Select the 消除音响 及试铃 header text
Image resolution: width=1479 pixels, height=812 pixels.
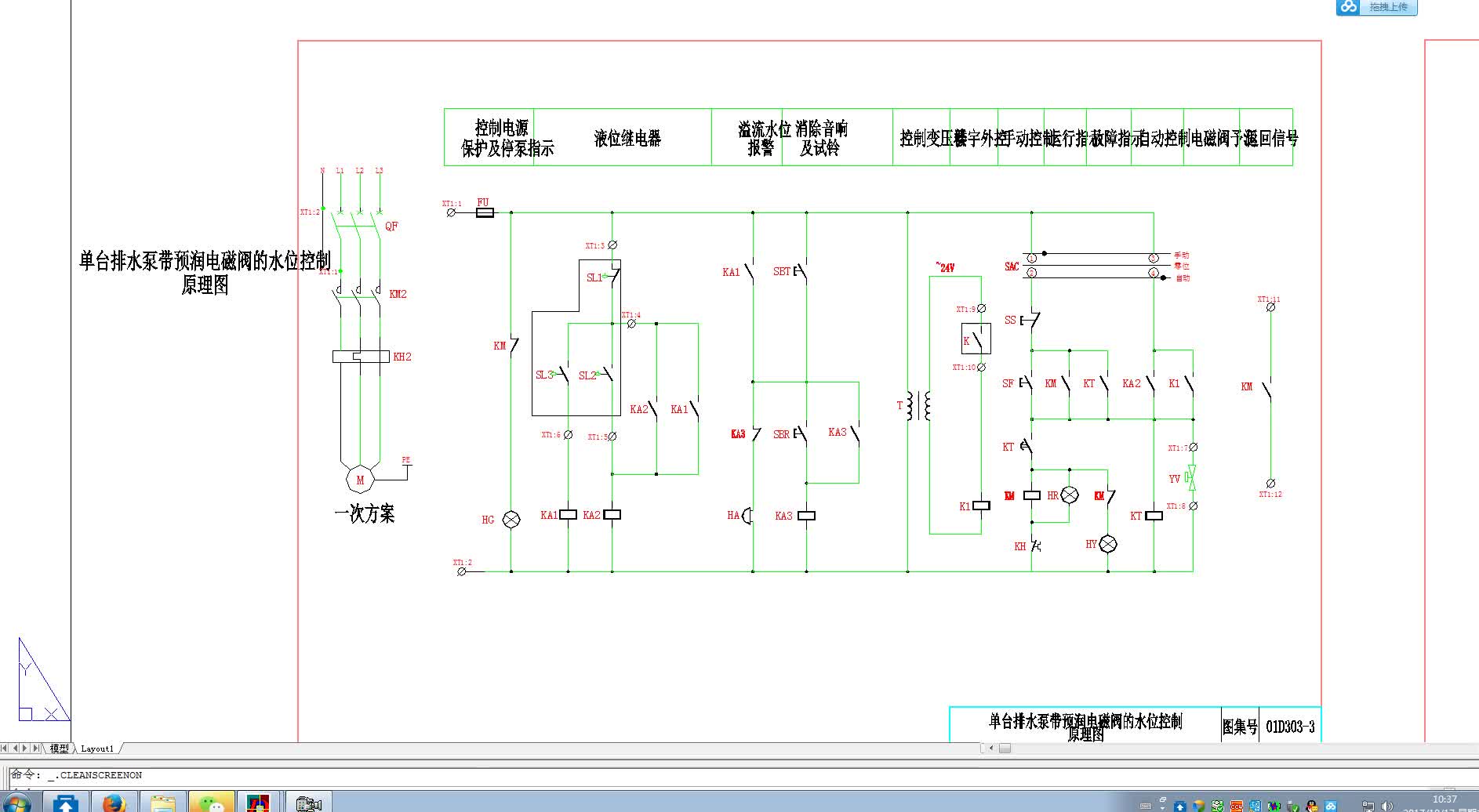click(820, 138)
